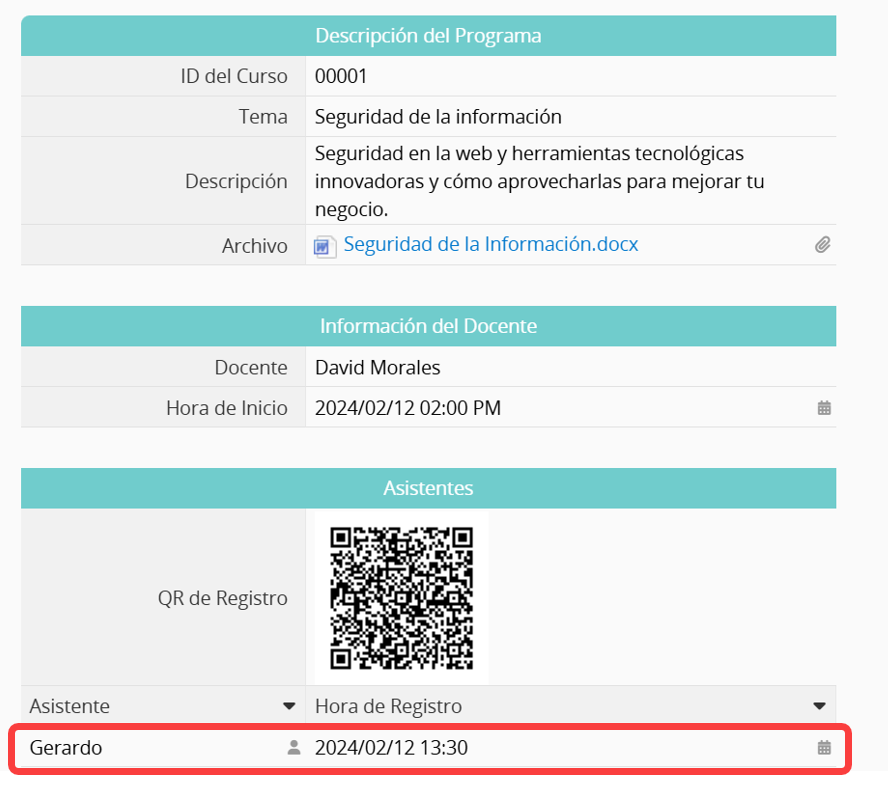Viewport: 888px width, 792px height.
Task: Expand the Asistente column dropdown arrow
Action: (289, 706)
